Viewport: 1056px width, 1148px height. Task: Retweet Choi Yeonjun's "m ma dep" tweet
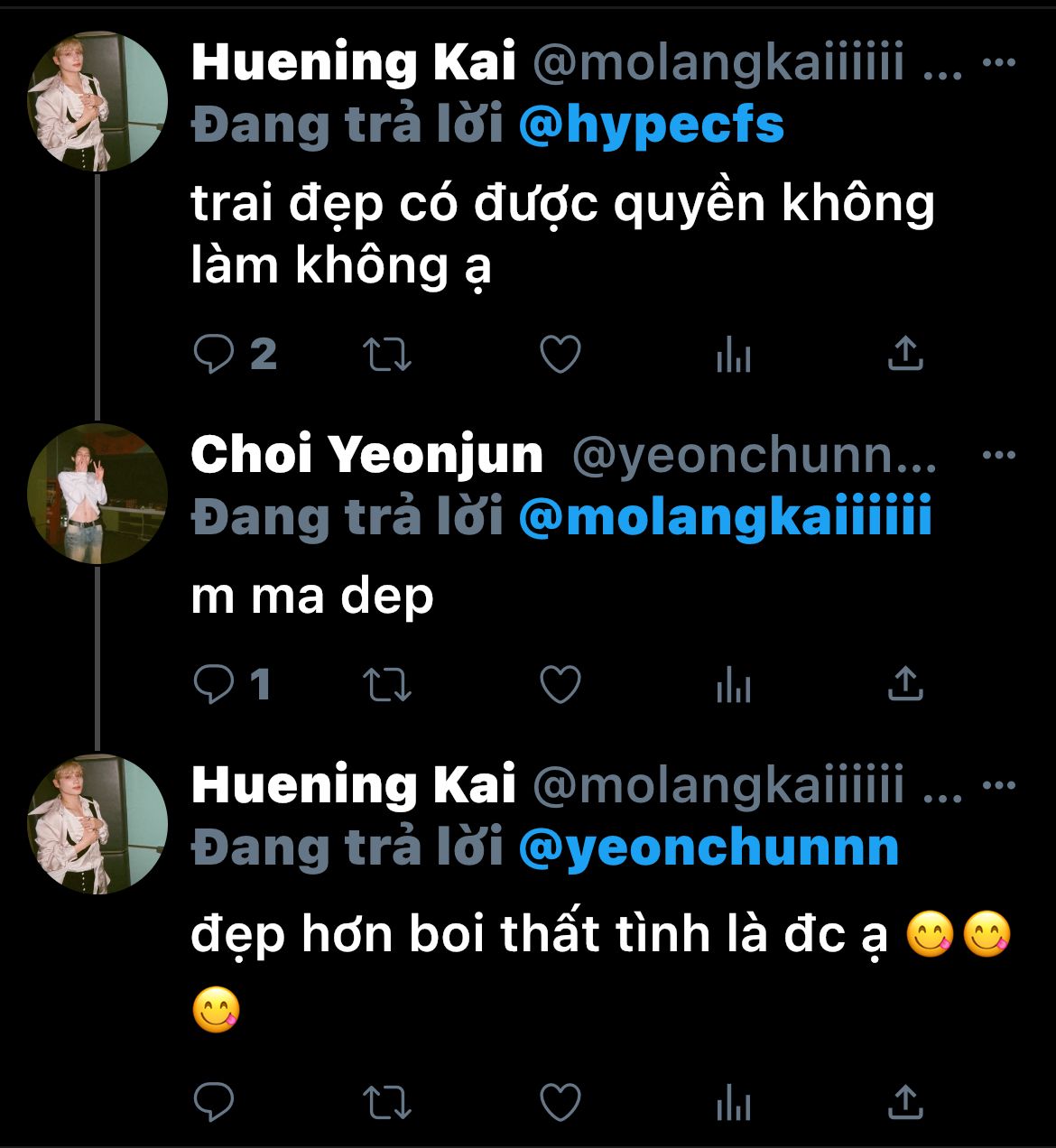coord(387,685)
